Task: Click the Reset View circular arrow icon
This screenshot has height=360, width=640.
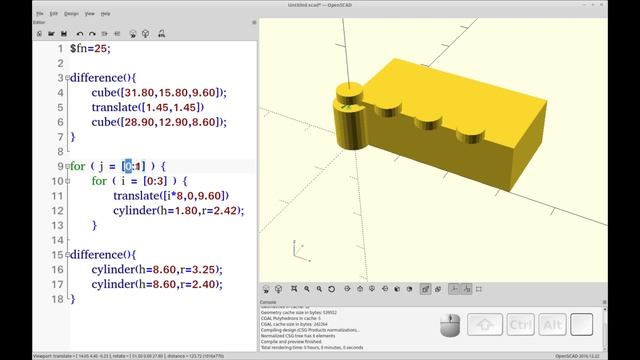Action: pyautogui.click(x=331, y=289)
